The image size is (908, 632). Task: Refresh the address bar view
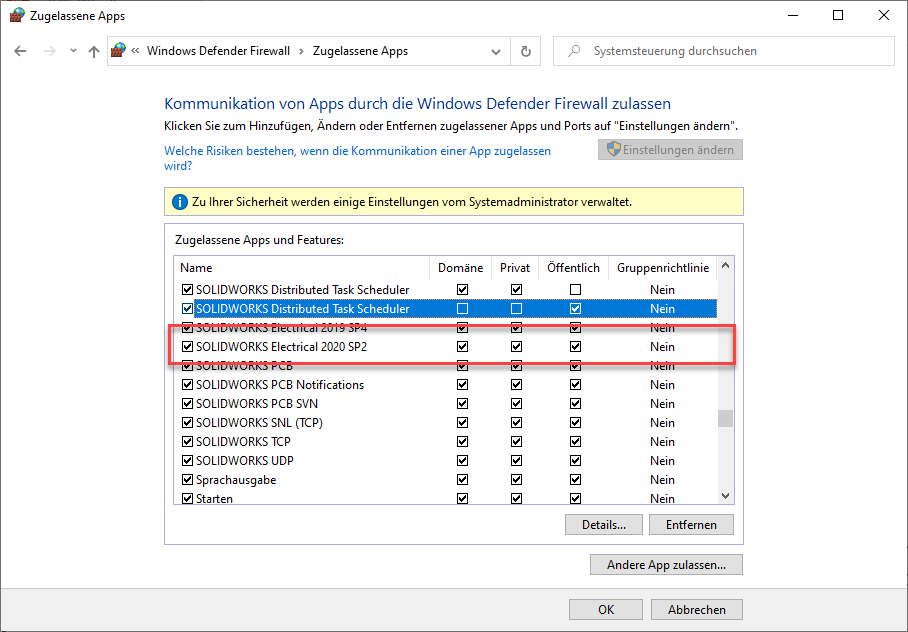coord(526,51)
